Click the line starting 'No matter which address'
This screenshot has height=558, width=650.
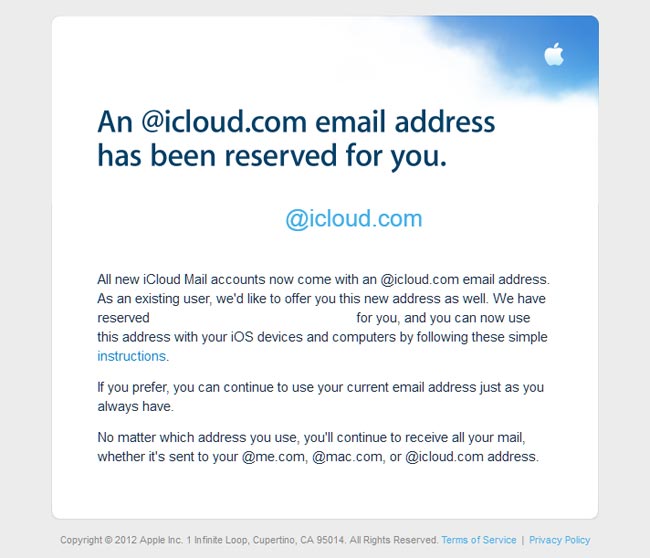(x=311, y=437)
